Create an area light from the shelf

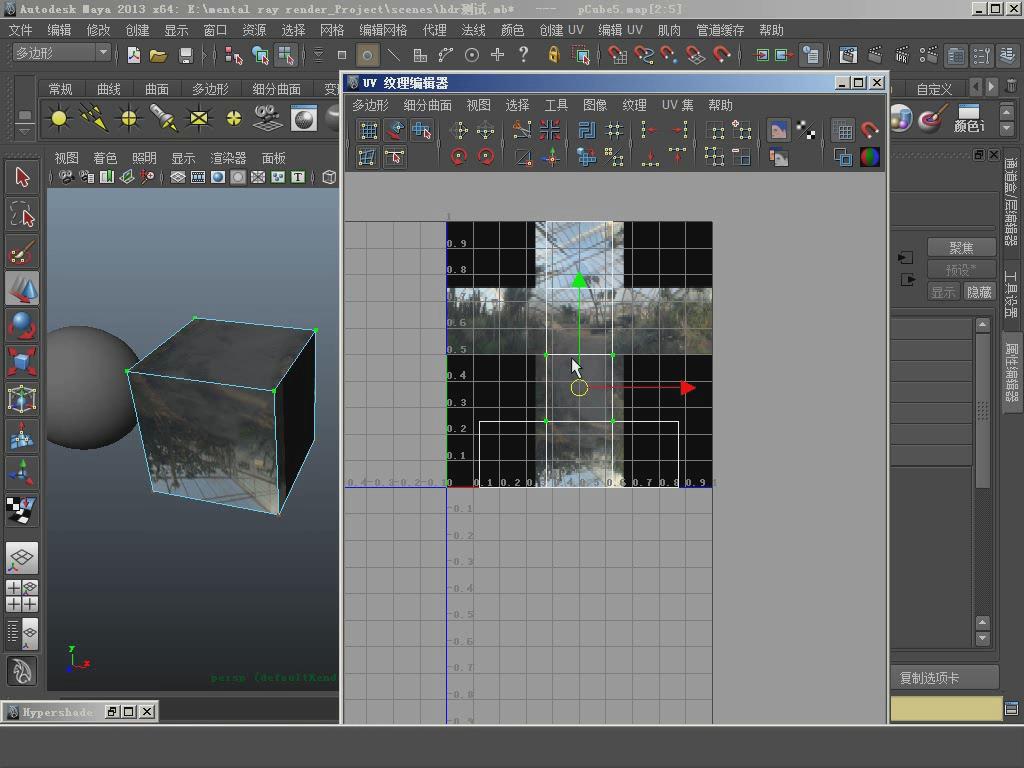(x=199, y=118)
